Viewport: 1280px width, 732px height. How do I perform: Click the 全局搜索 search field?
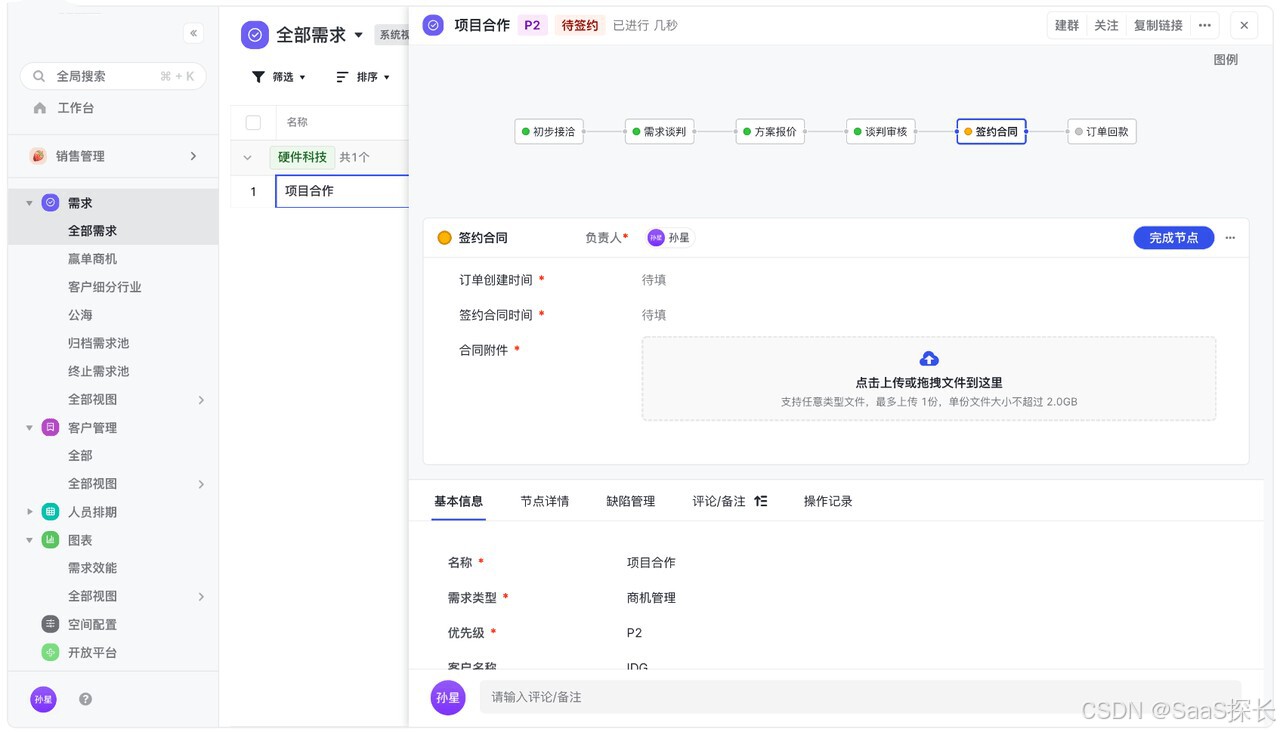click(x=113, y=76)
